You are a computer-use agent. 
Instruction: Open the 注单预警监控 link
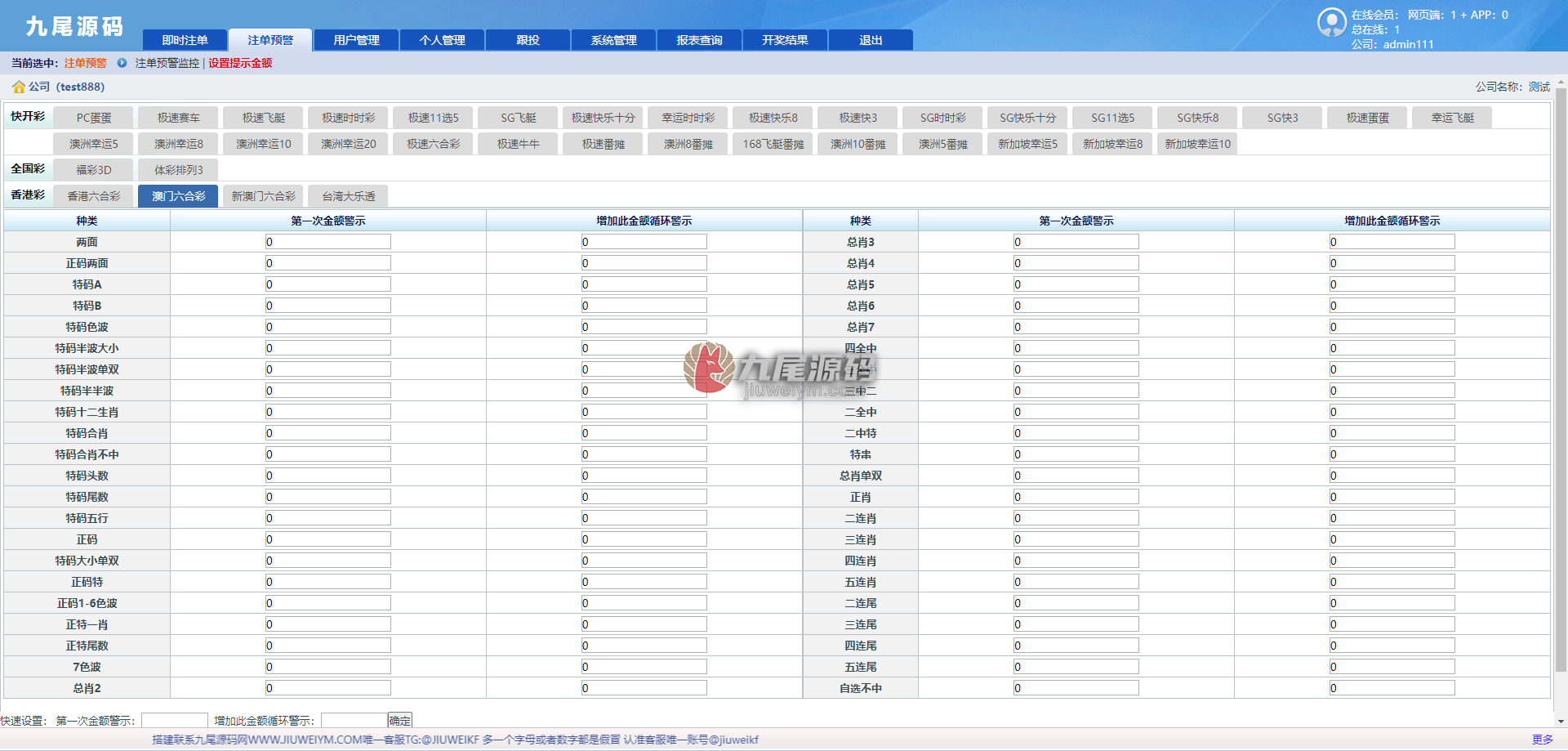(x=167, y=63)
